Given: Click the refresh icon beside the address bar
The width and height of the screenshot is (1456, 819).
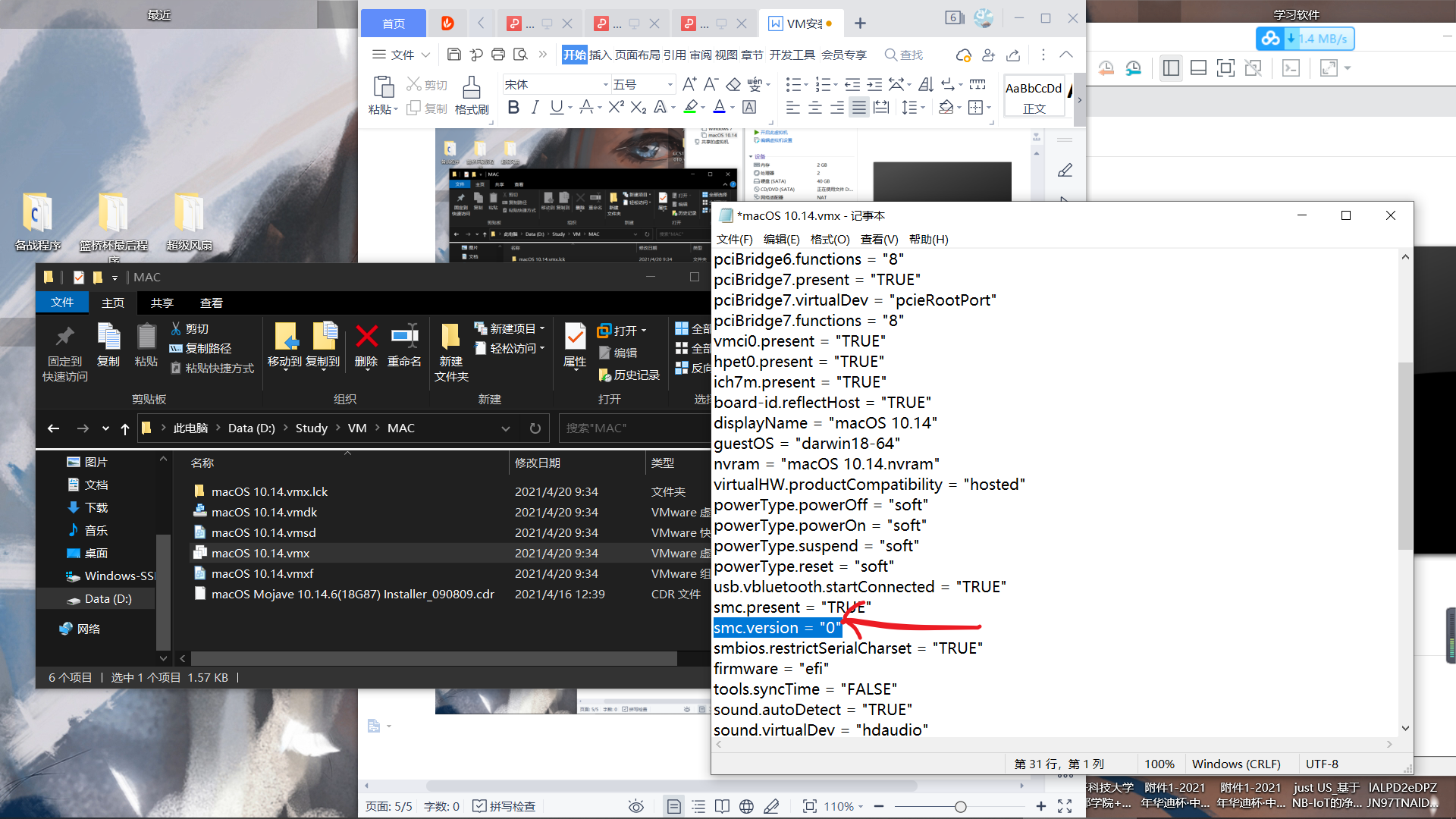Looking at the screenshot, I should tap(535, 428).
